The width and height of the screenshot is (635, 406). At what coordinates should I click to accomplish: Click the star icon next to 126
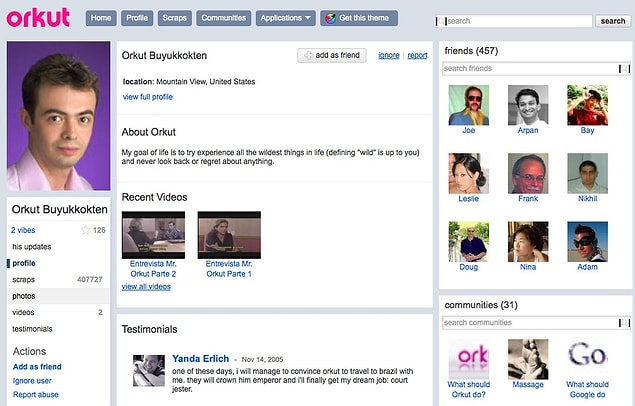click(85, 230)
